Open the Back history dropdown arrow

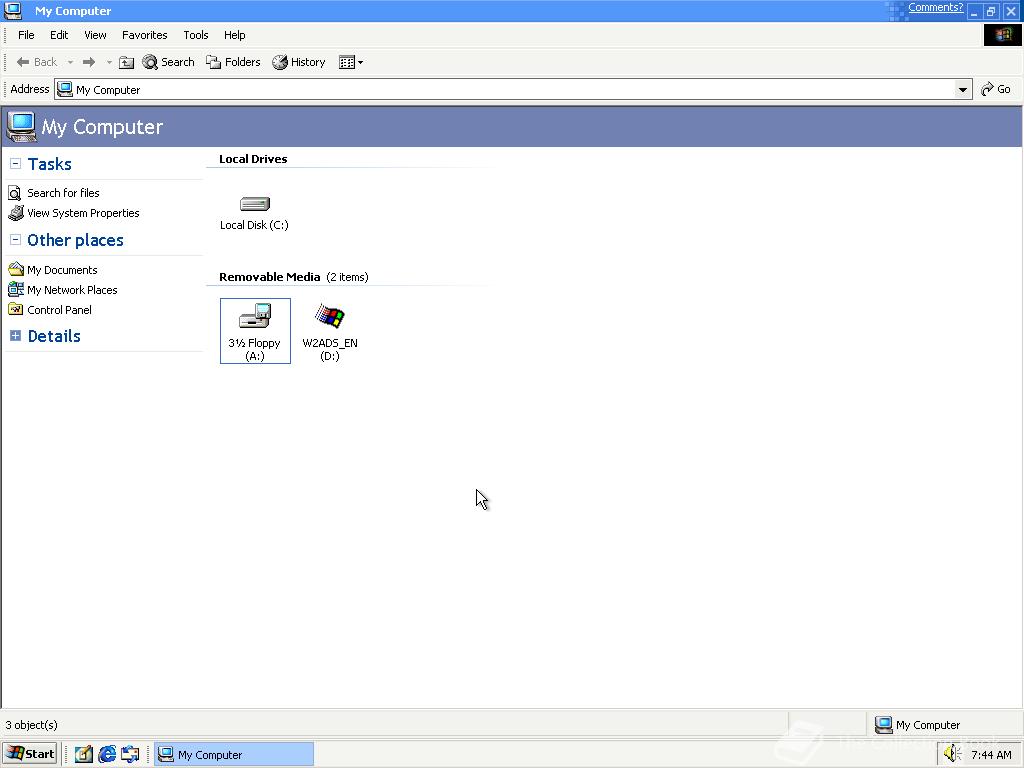(x=70, y=62)
